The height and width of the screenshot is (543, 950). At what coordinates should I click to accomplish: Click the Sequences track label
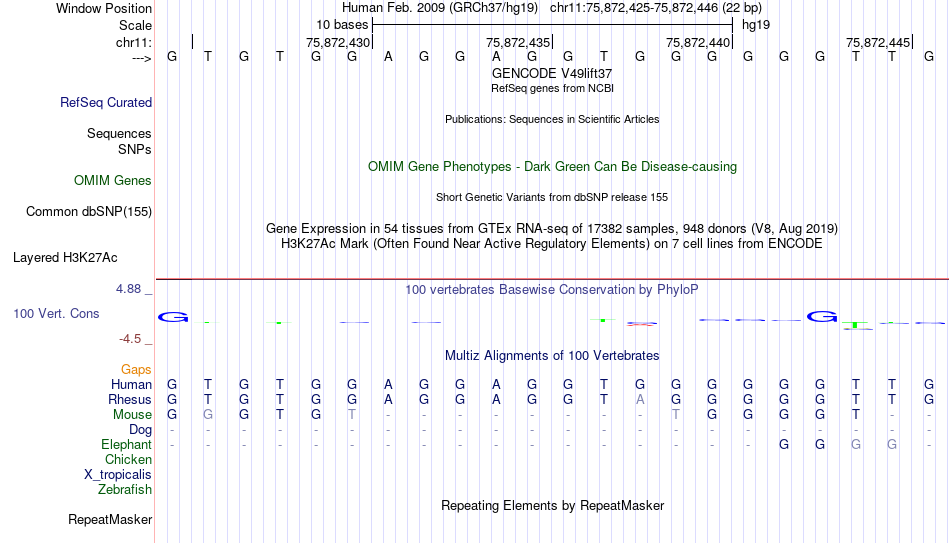click(x=119, y=133)
